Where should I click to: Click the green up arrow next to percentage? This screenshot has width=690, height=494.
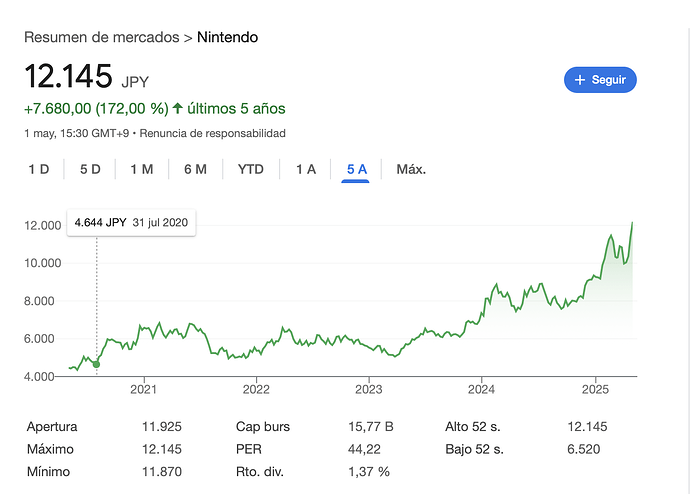pos(177,108)
